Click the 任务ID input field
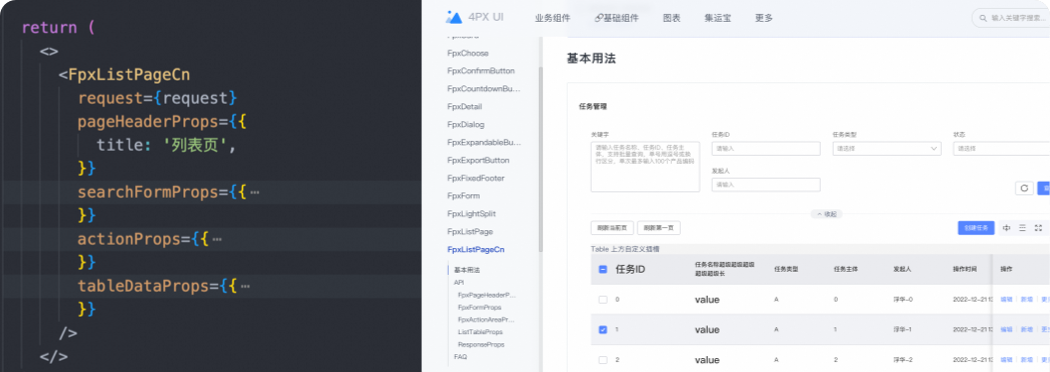Viewport: 1050px width, 372px height. 766,149
